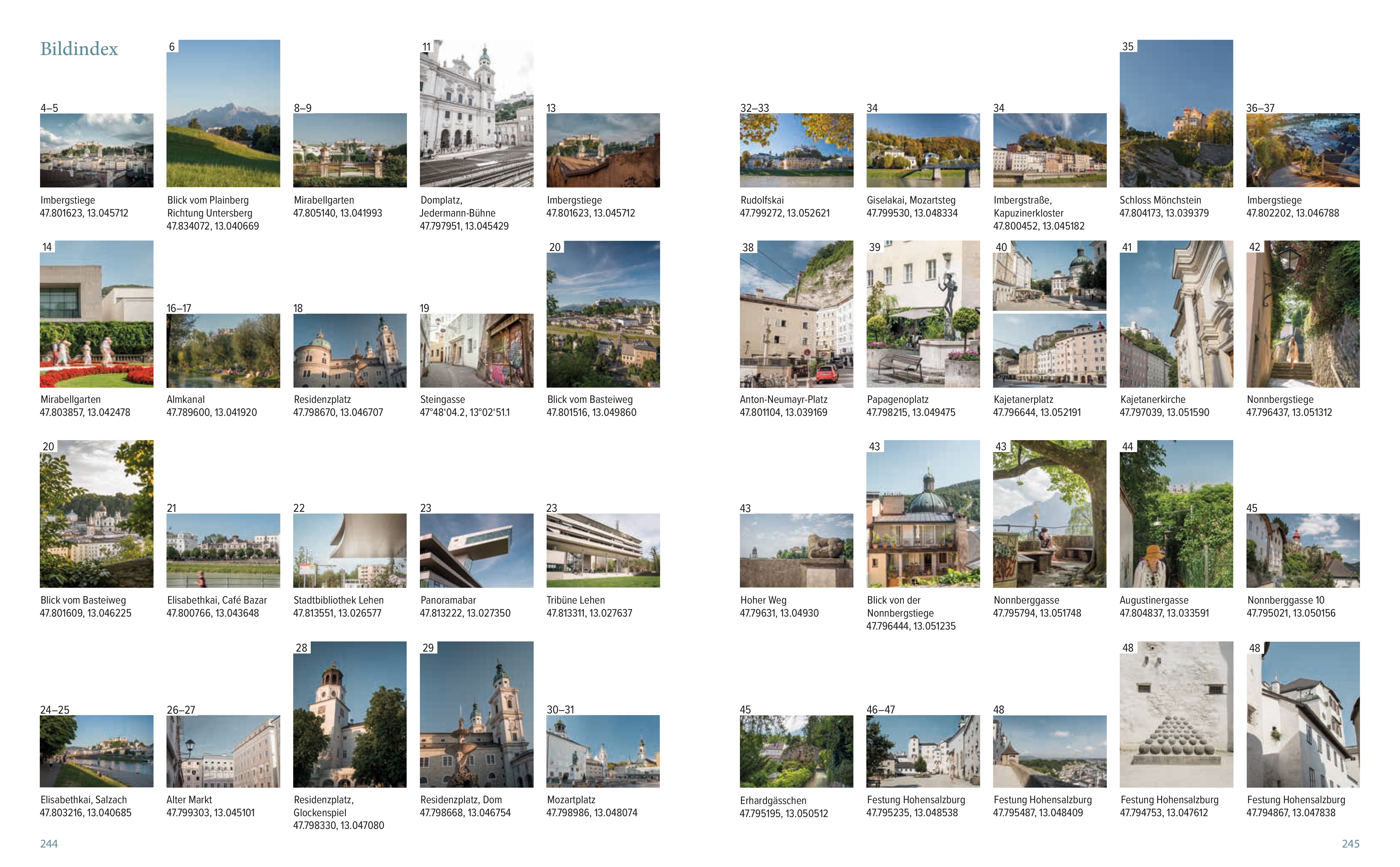The height and width of the screenshot is (867, 1400).
Task: Select the Schloss Mönchstein thumbnail
Action: [1176, 113]
